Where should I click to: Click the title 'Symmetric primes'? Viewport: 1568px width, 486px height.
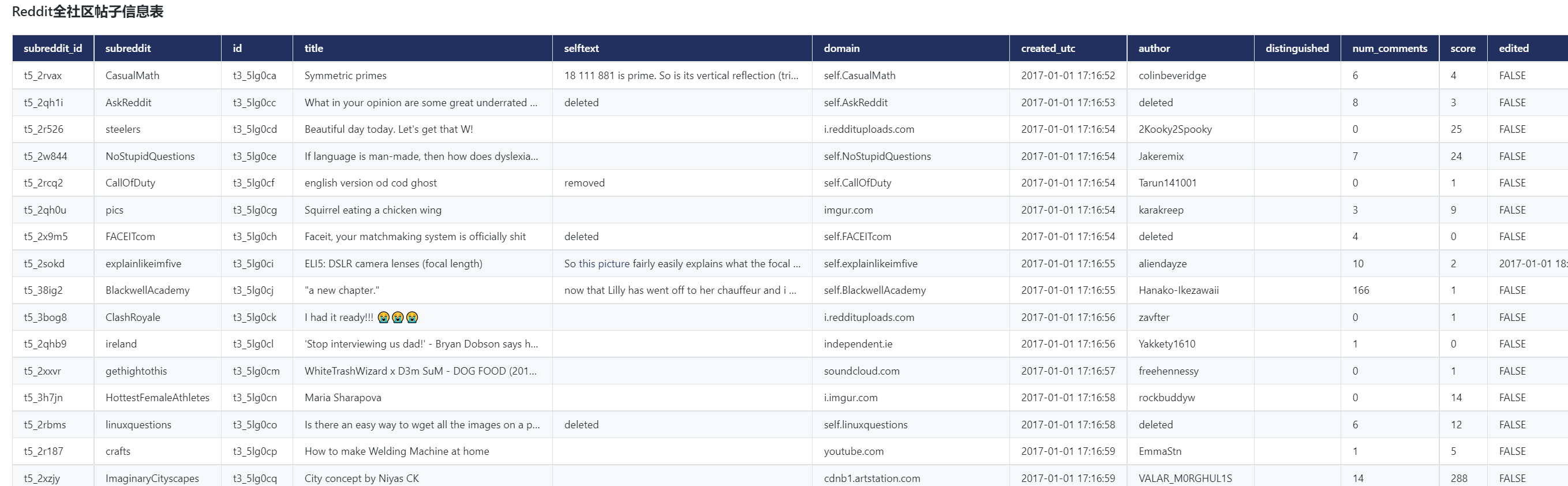[346, 76]
